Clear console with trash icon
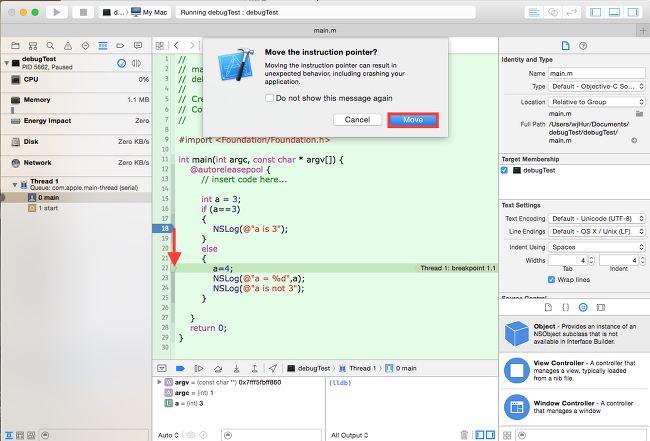This screenshot has height=441, width=650. point(464,435)
